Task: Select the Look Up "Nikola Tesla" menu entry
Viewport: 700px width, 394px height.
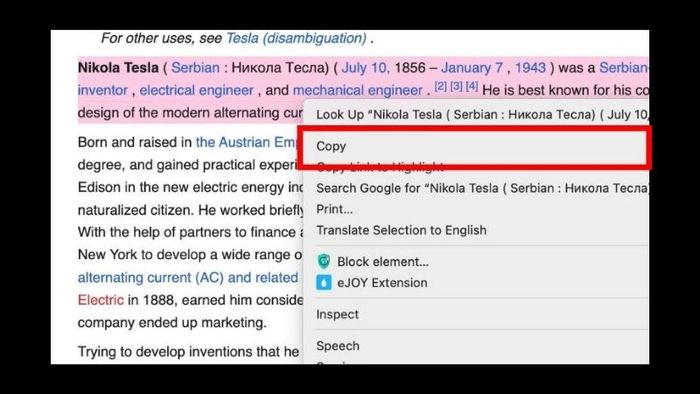Action: (476, 115)
